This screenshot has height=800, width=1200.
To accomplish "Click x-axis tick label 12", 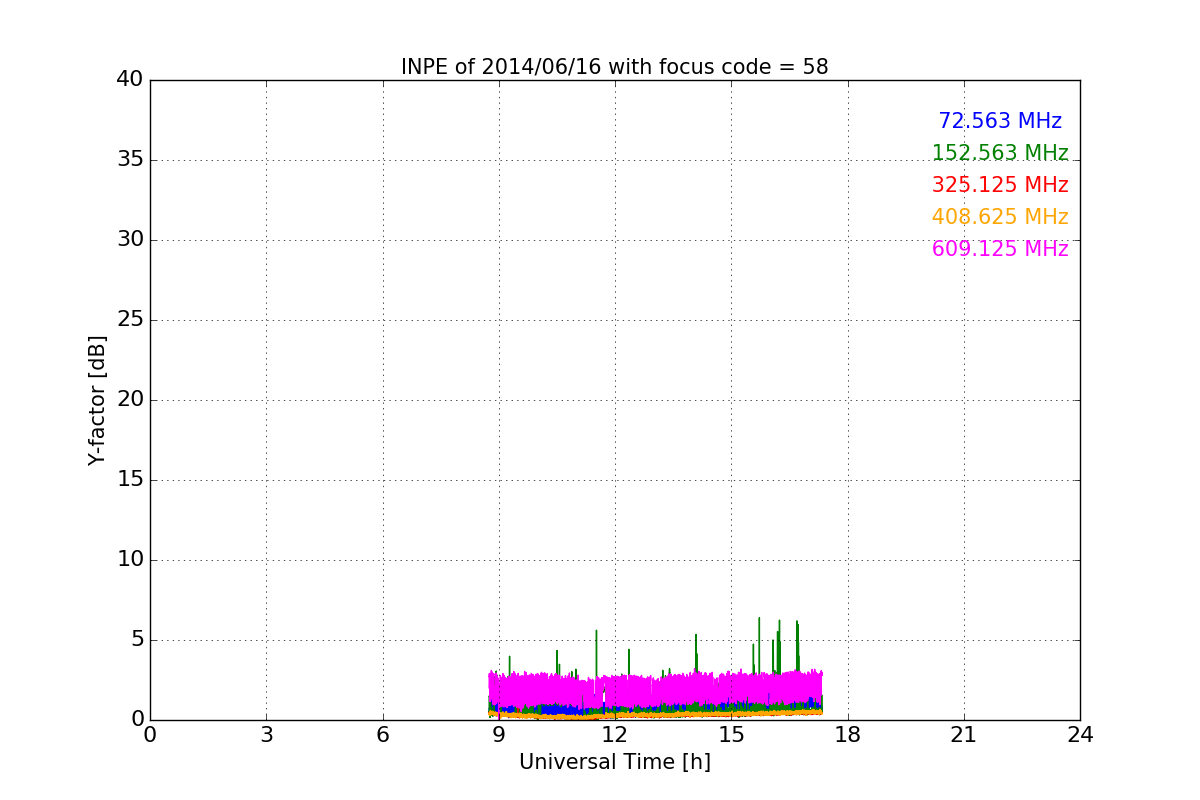I will pos(615,735).
